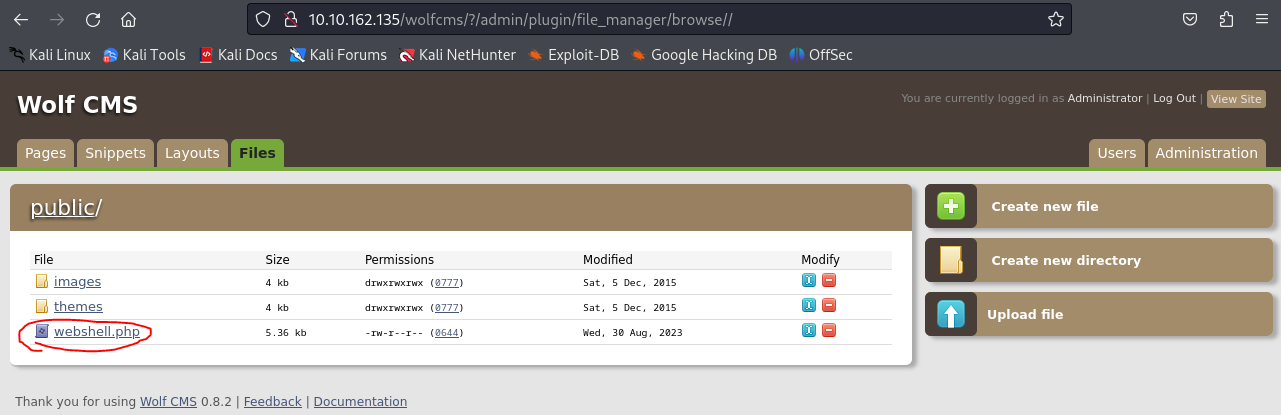
Task: Click the insecure connection padlock icon
Action: (291, 19)
